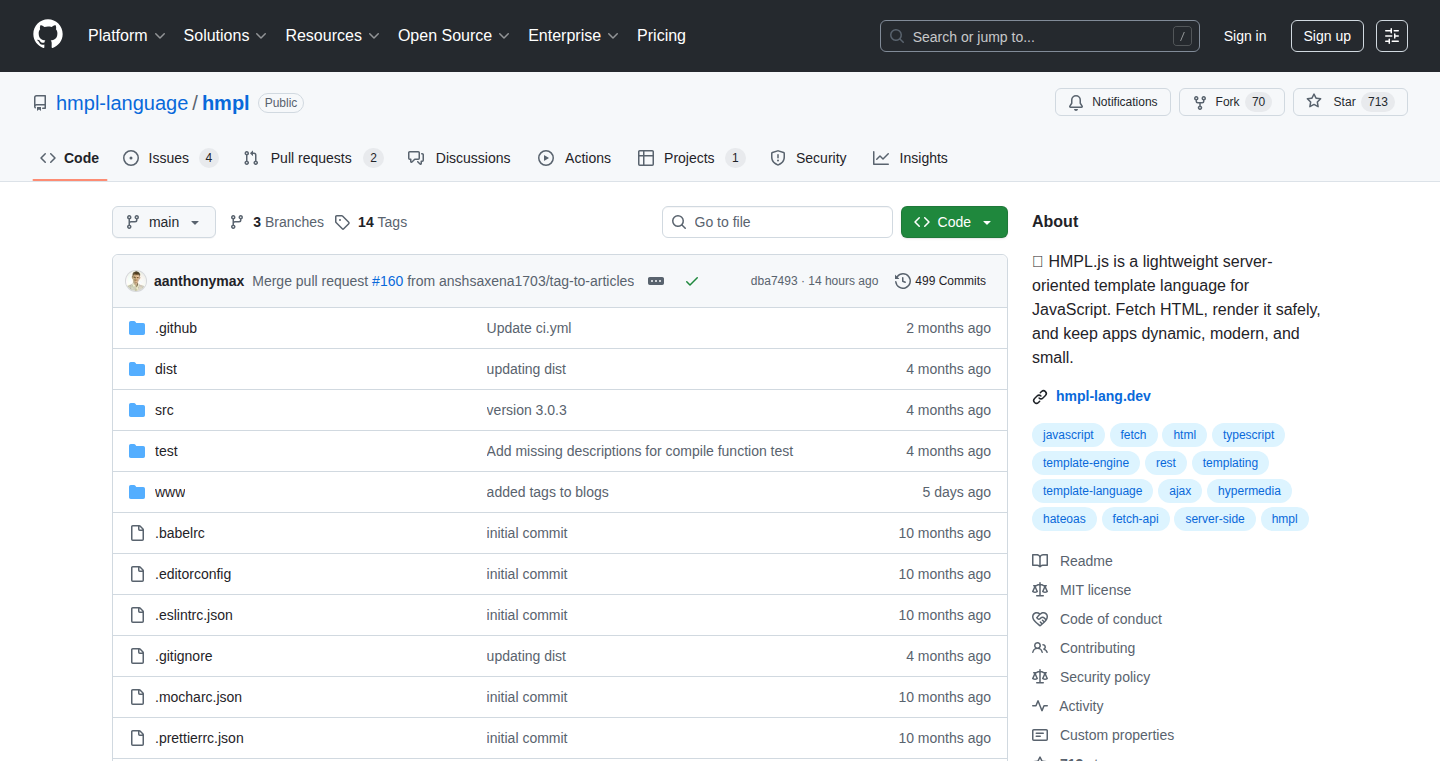The height and width of the screenshot is (761, 1440).
Task: Open the hmpl-language owner link
Action: point(122,103)
